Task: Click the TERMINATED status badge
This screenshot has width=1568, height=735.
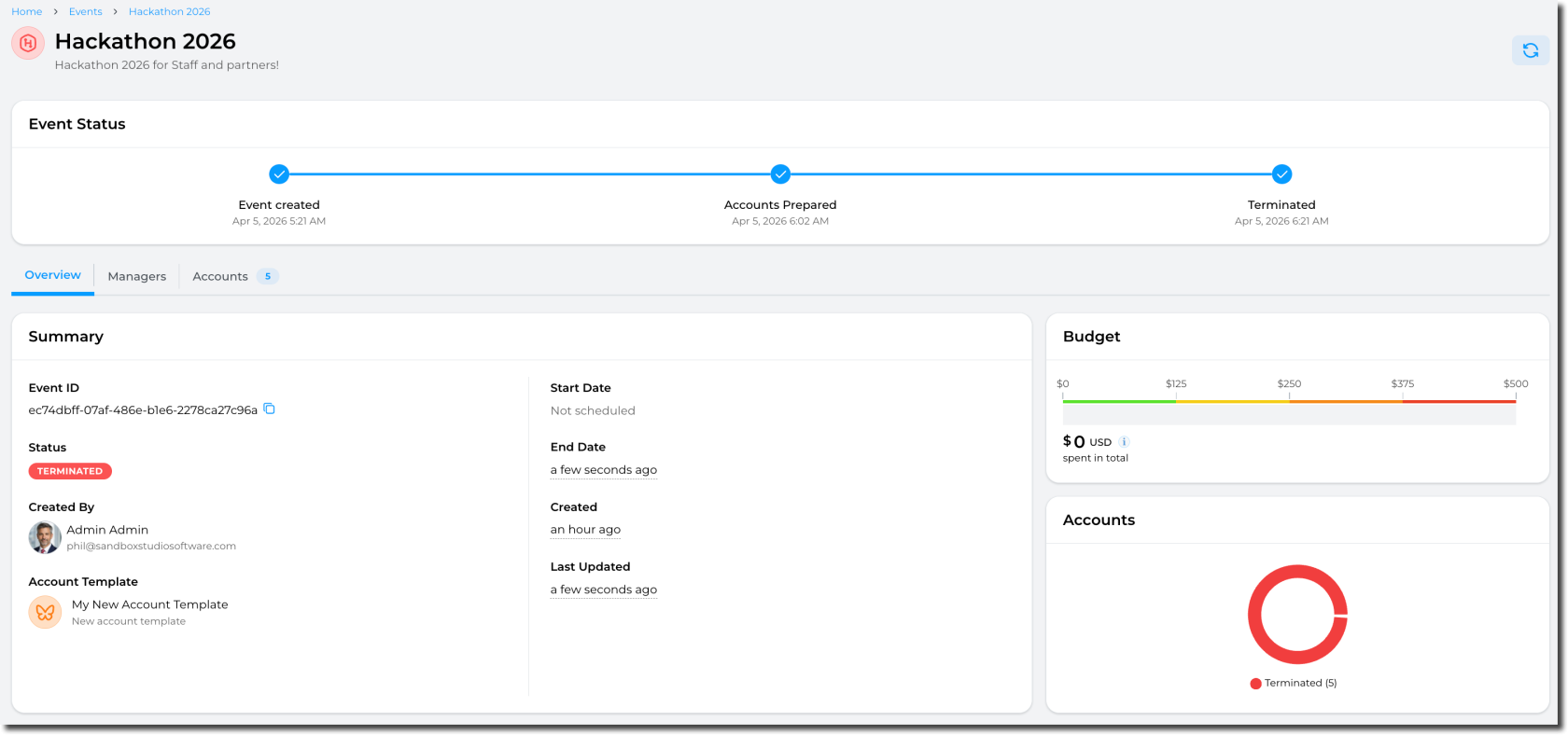Action: pyautogui.click(x=70, y=471)
